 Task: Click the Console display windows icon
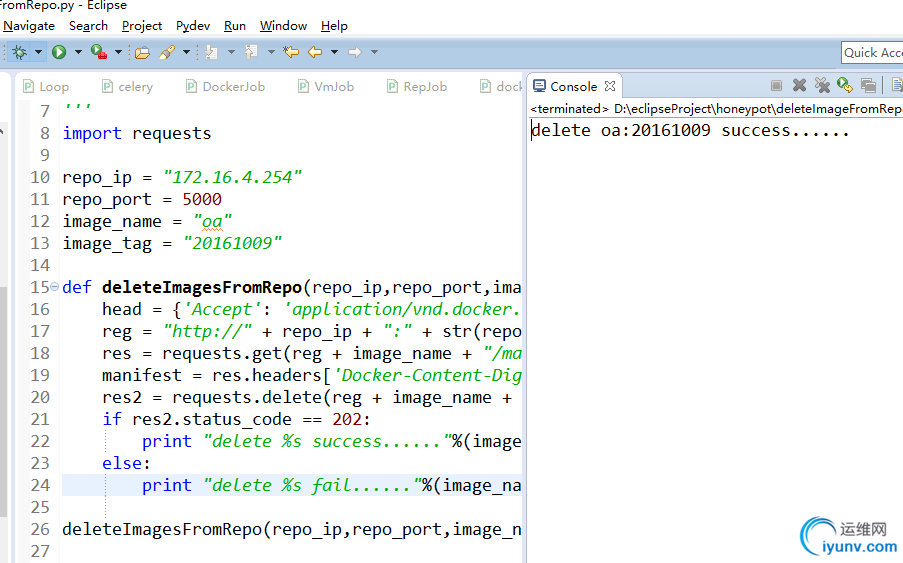(868, 86)
